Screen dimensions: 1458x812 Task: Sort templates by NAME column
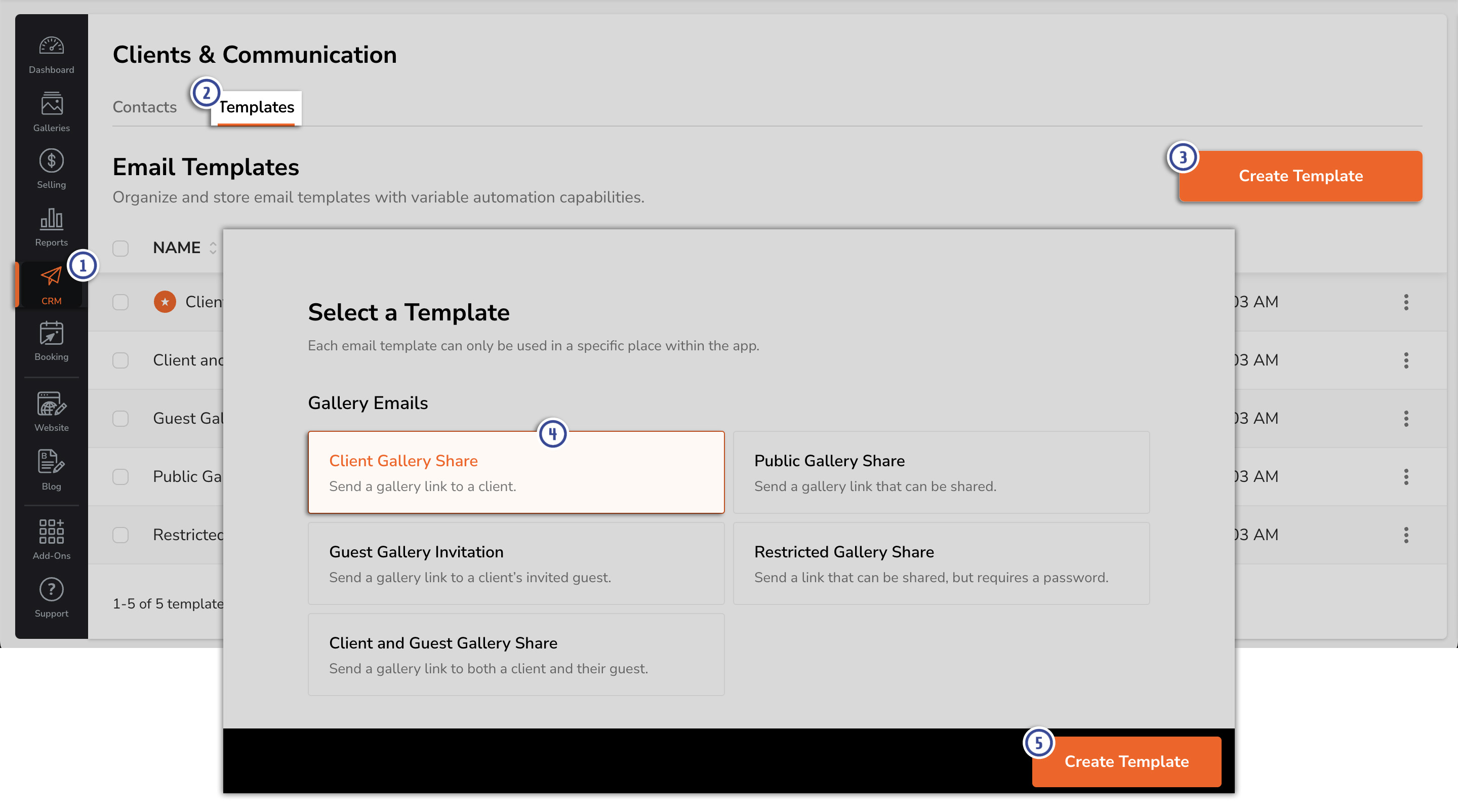tap(183, 247)
